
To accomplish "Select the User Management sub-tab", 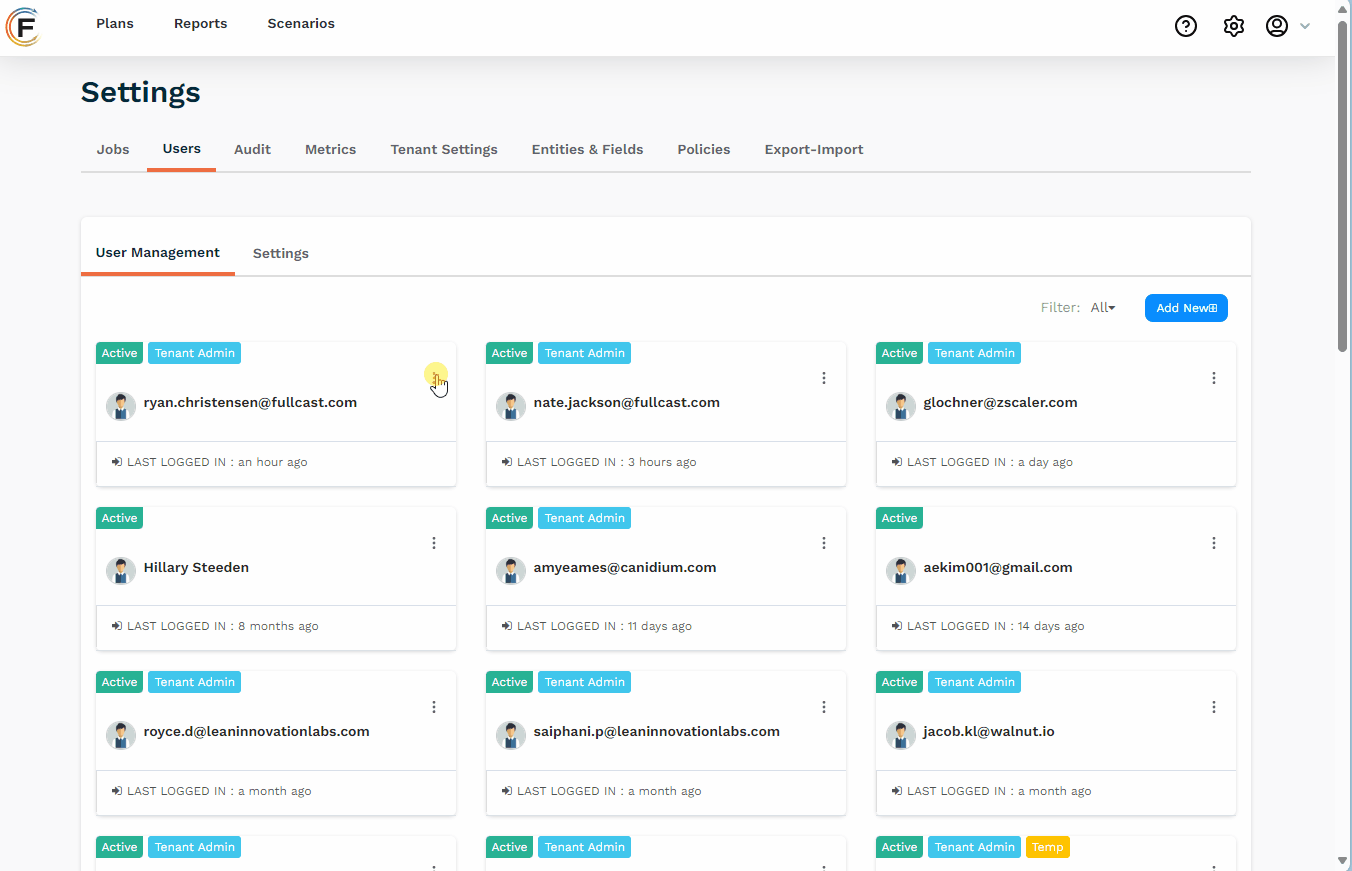I will point(158,253).
